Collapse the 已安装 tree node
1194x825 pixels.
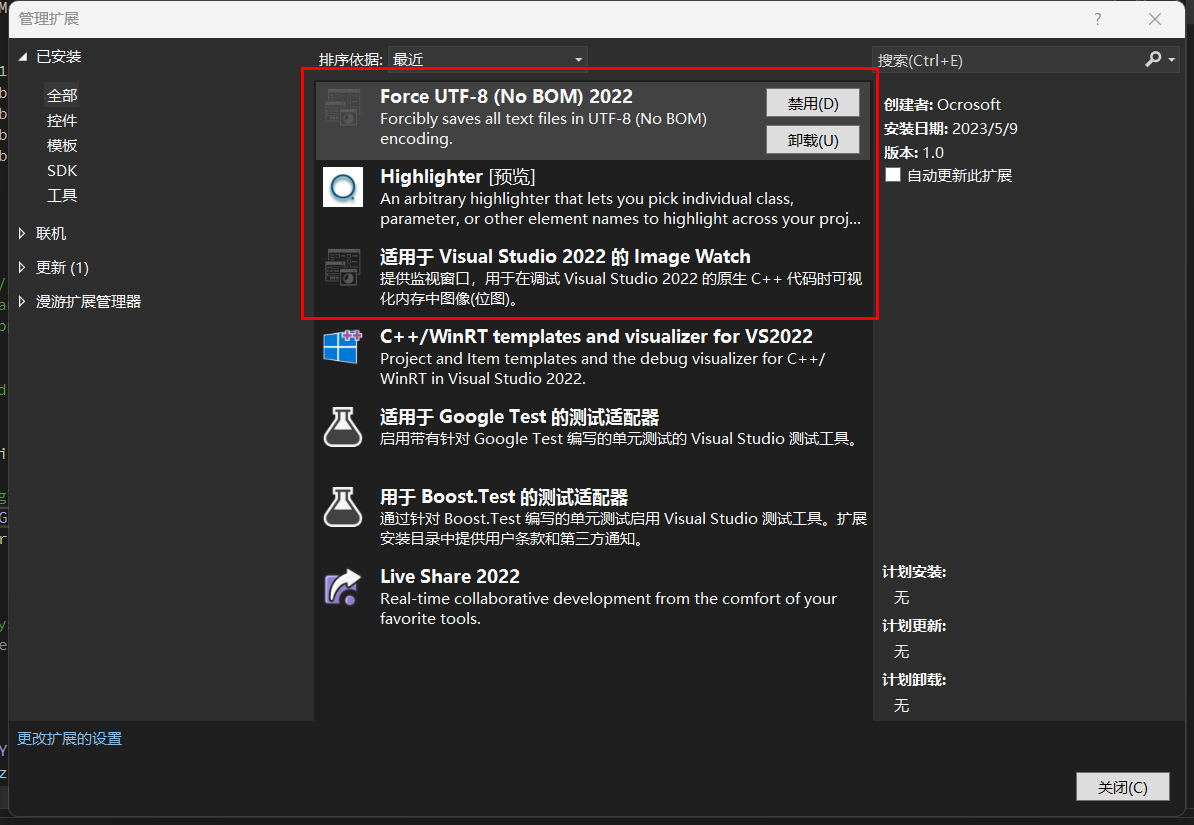23,56
